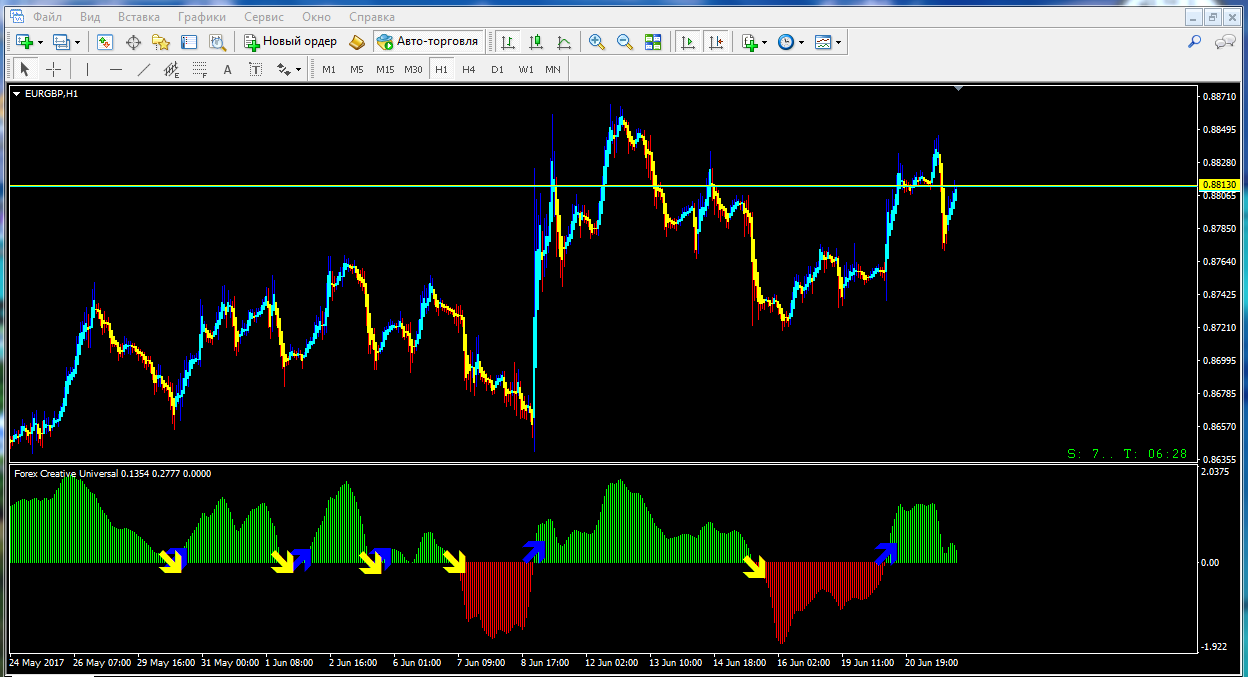Image resolution: width=1248 pixels, height=677 pixels.
Task: Expand the new chart dropdown arrow
Action: coord(40,42)
